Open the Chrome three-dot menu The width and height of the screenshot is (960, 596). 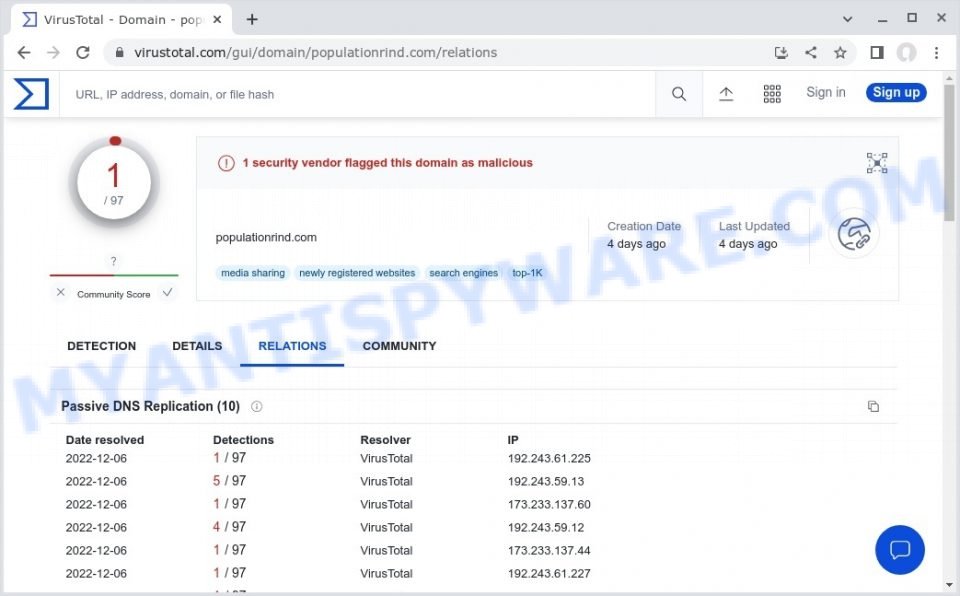pos(936,53)
